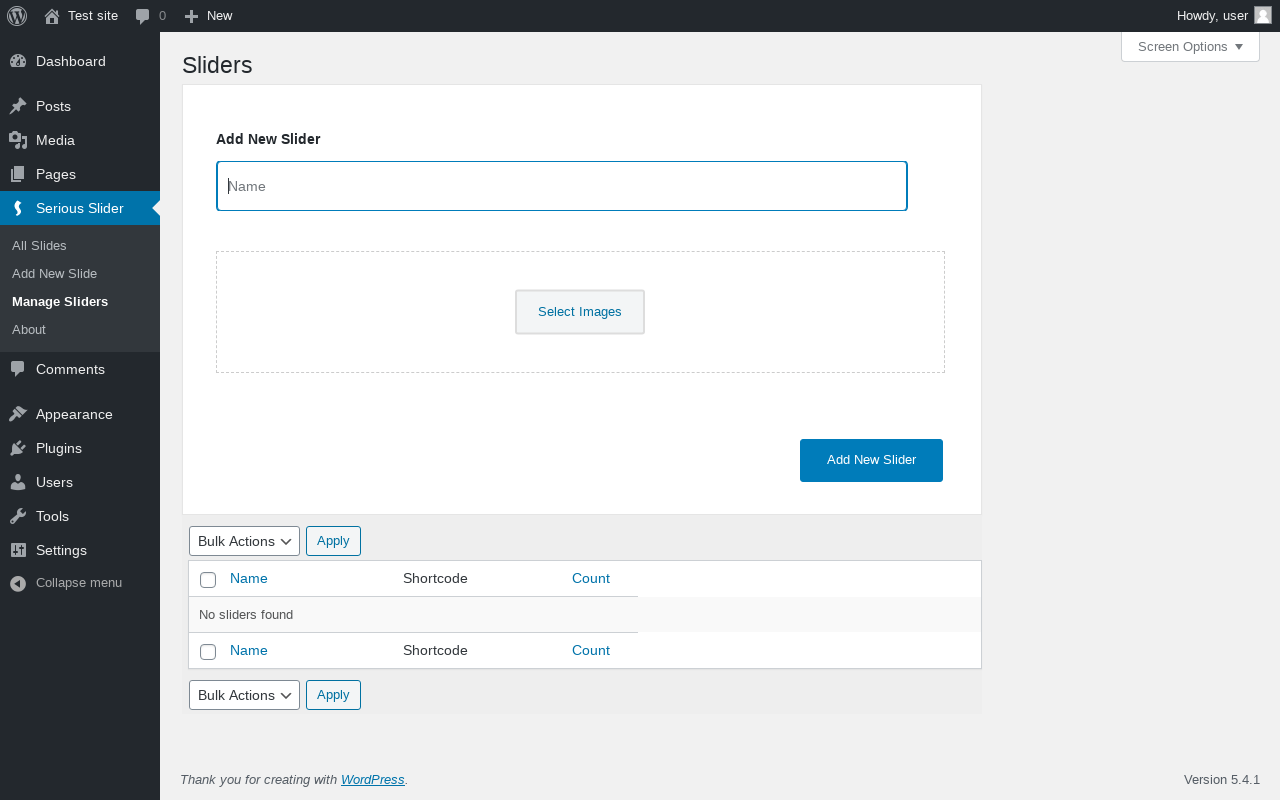This screenshot has height=800, width=1280.
Task: Click the home icon beside Test site
Action: [52, 16]
